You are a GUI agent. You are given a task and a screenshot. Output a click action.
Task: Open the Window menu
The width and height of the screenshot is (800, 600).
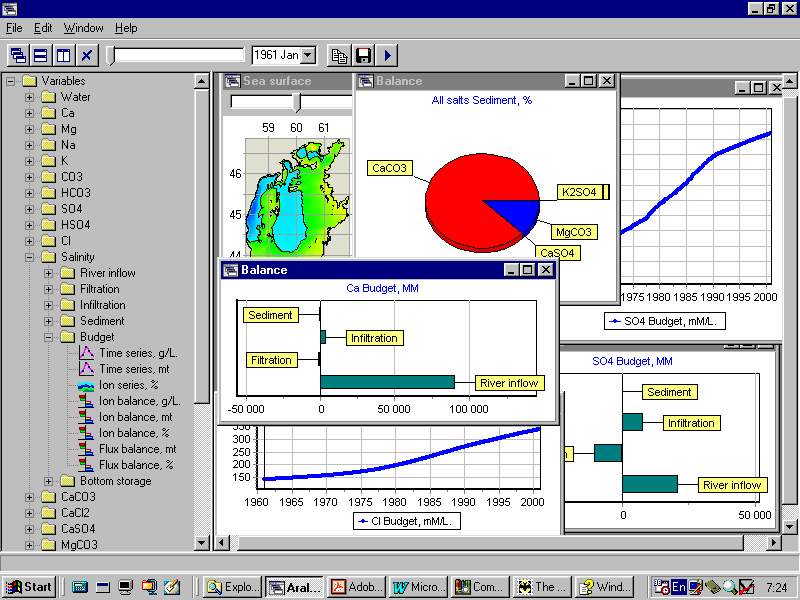tap(83, 28)
